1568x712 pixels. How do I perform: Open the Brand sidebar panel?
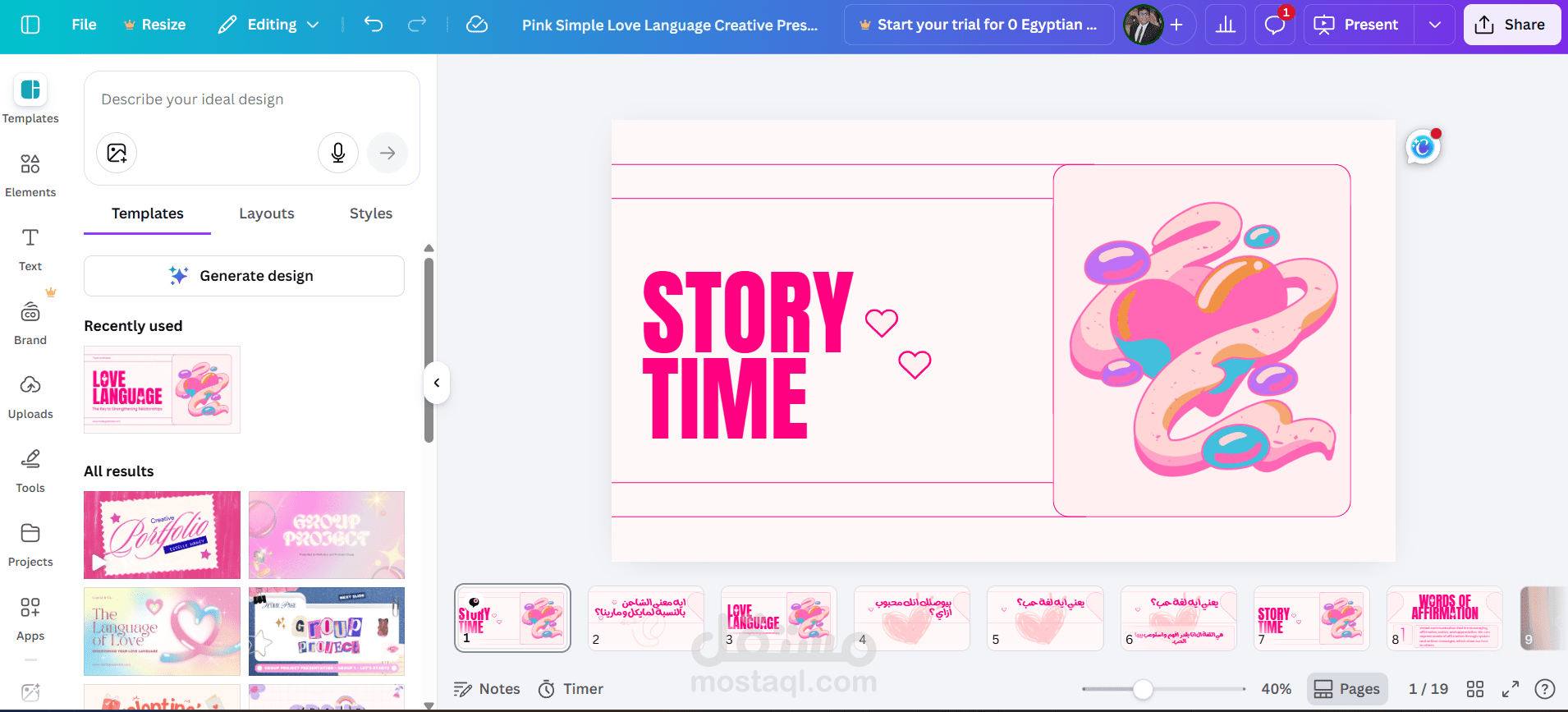coord(30,323)
